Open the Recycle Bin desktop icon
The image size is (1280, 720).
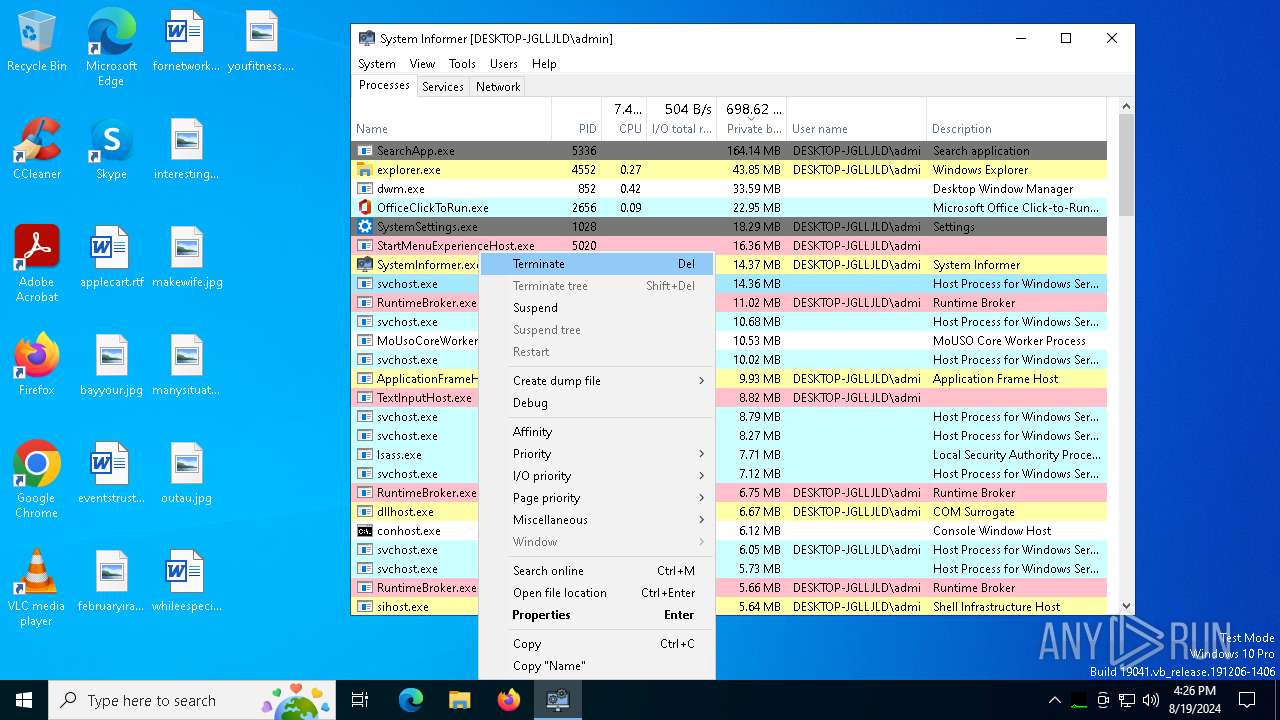[x=37, y=42]
